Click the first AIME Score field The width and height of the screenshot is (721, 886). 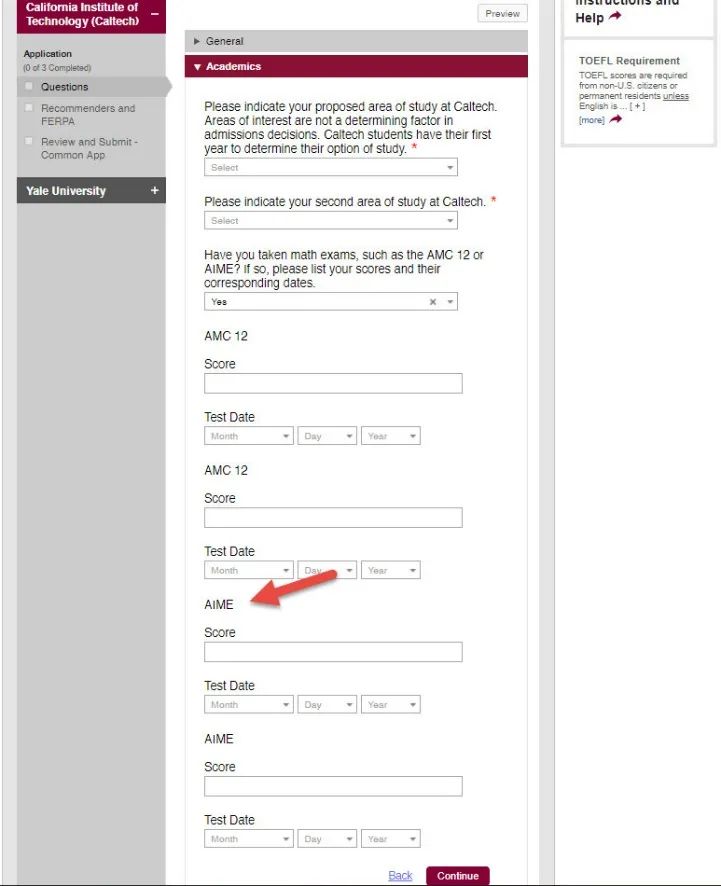(x=333, y=652)
